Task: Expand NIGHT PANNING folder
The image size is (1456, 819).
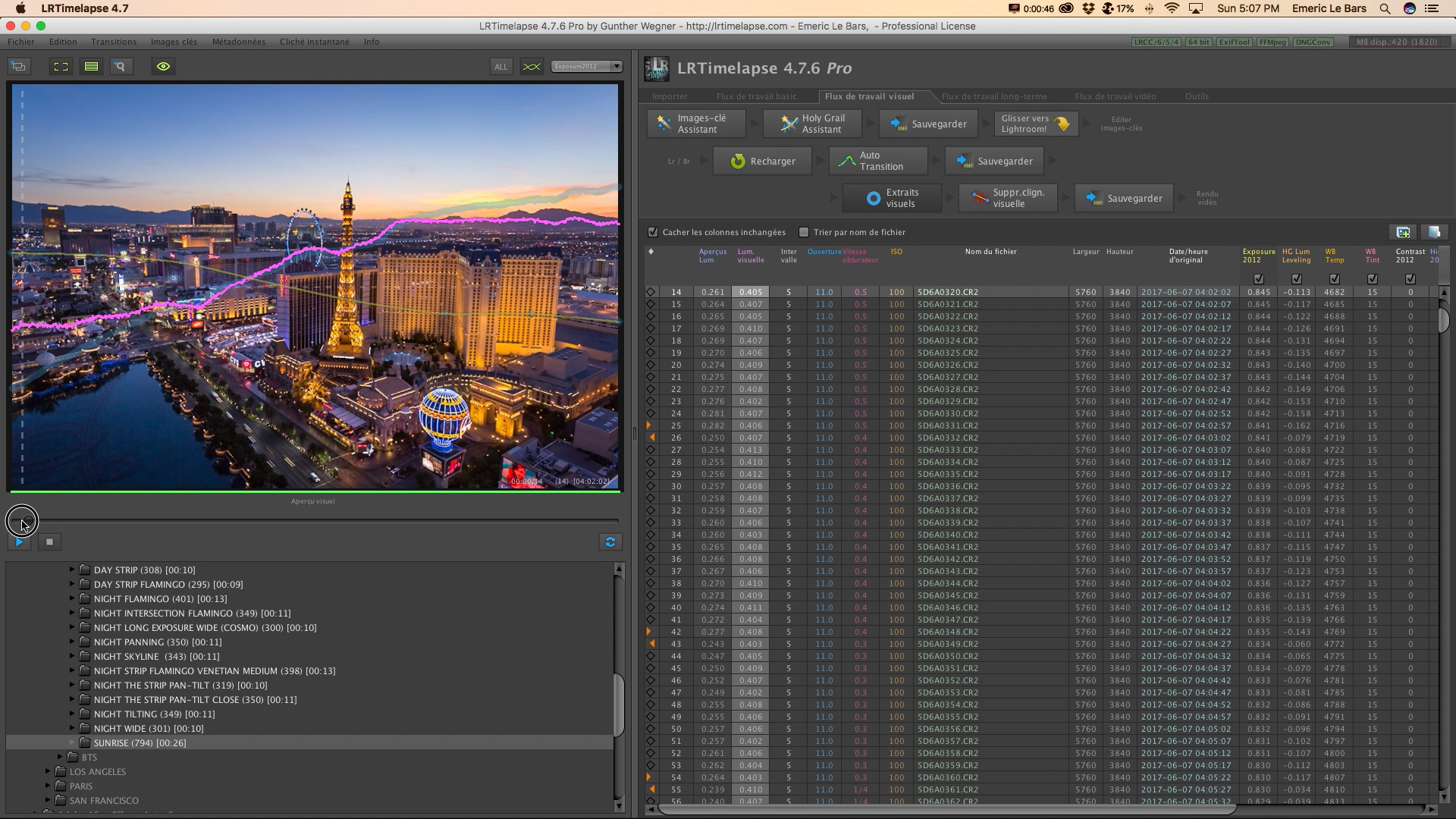Action: point(73,642)
